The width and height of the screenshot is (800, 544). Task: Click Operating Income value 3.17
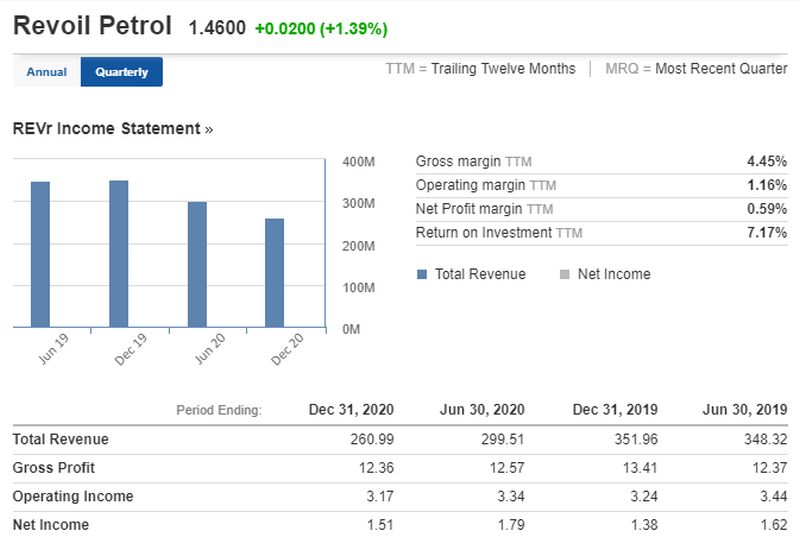click(380, 497)
